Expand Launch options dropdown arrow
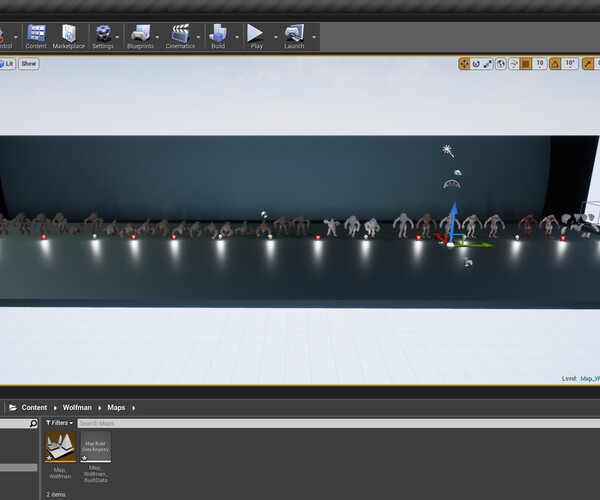 pyautogui.click(x=314, y=37)
